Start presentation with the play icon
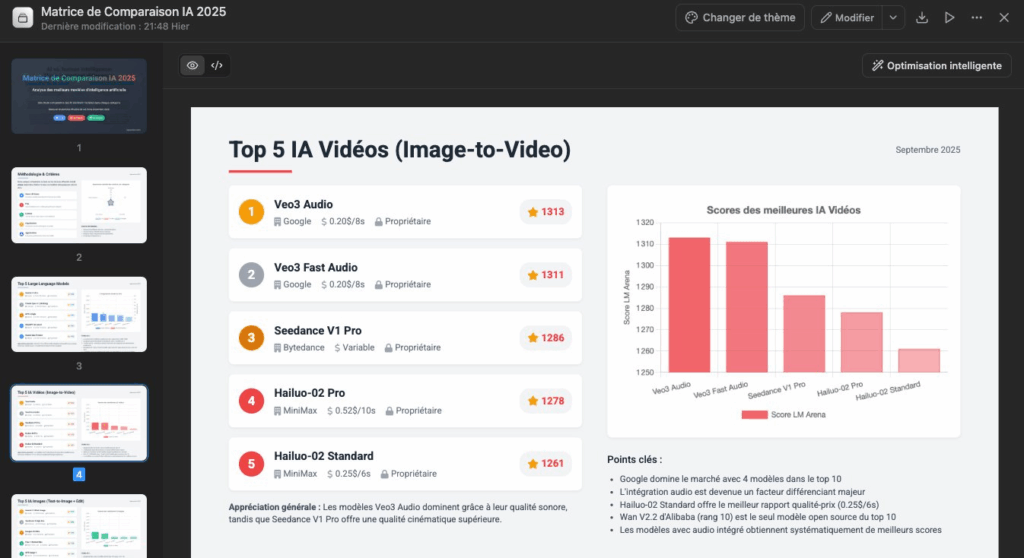 point(949,18)
